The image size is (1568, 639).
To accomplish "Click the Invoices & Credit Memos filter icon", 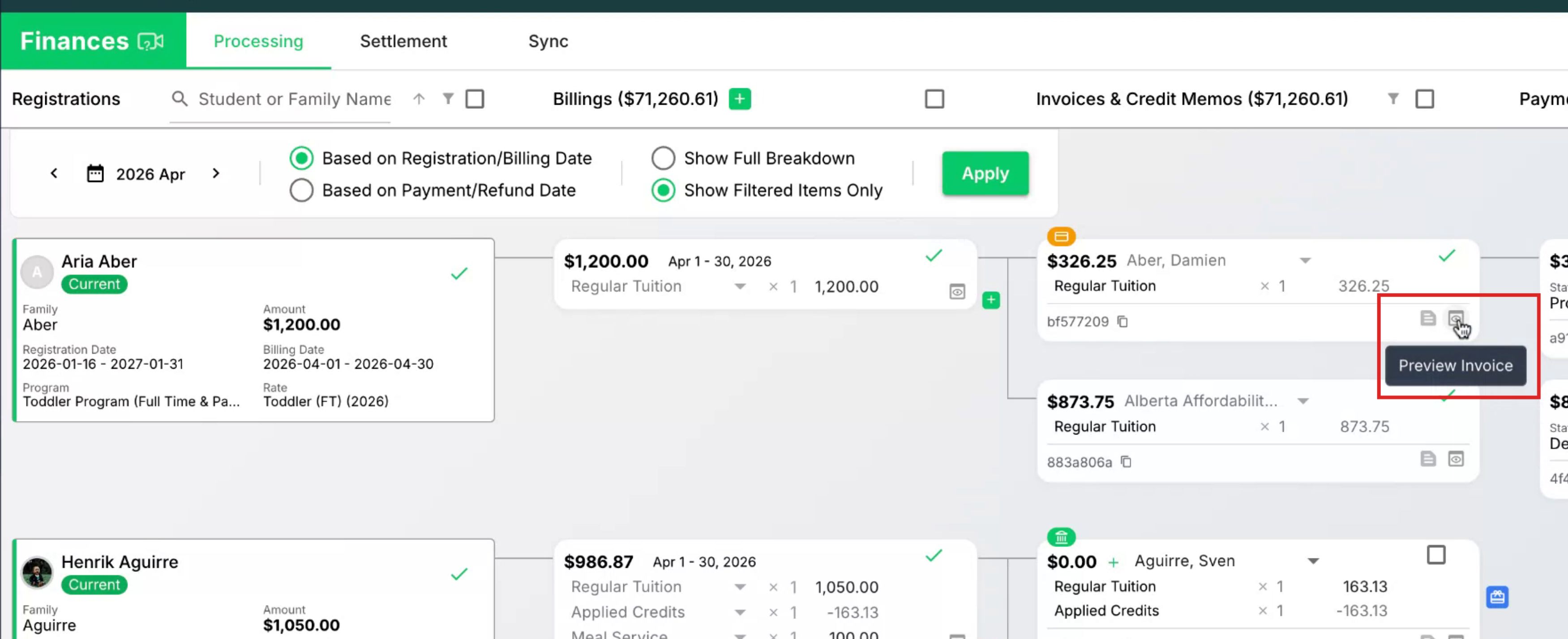I will [x=1392, y=98].
